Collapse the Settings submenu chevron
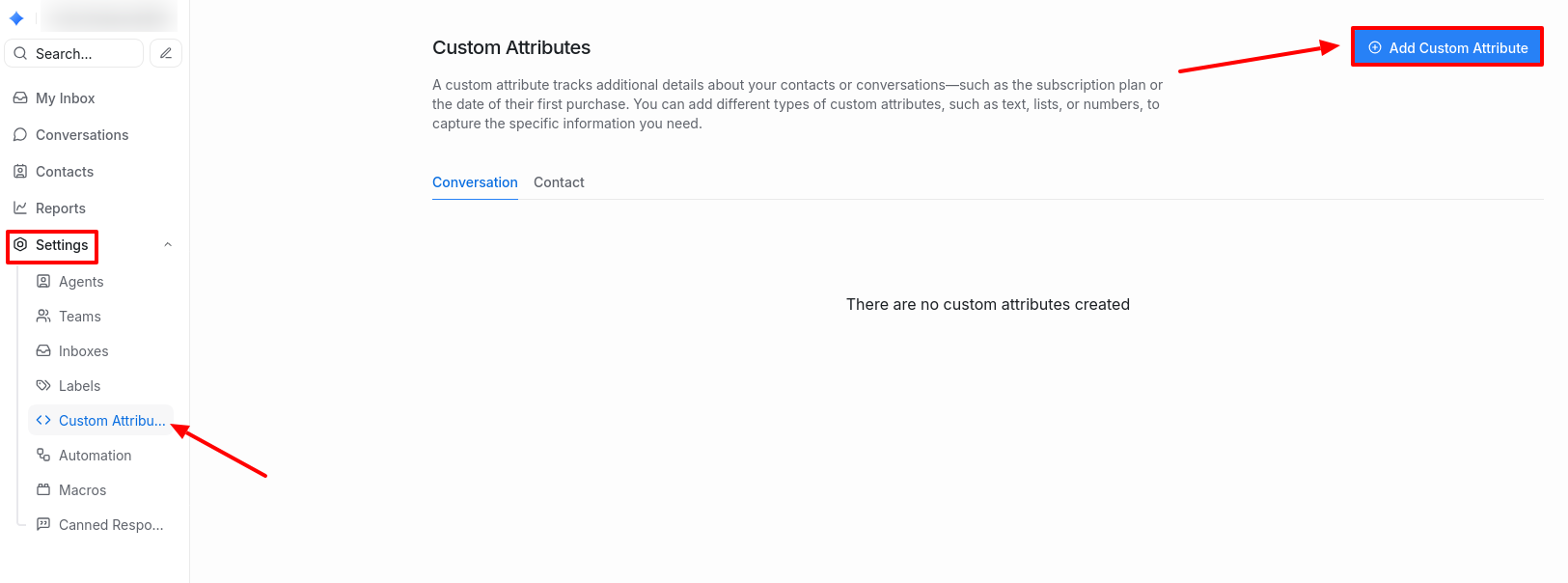 (168, 245)
